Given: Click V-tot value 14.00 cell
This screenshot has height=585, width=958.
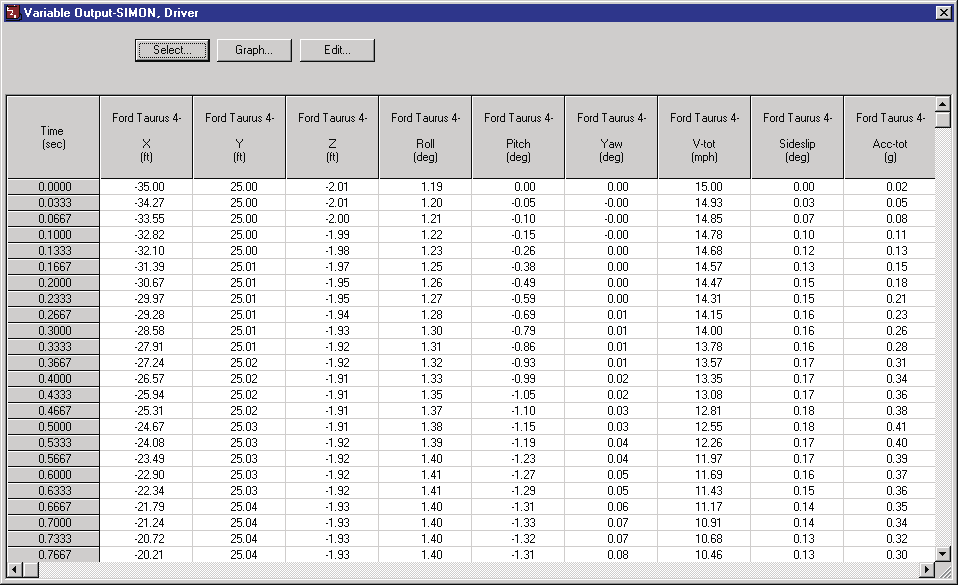Looking at the screenshot, I should point(704,331).
